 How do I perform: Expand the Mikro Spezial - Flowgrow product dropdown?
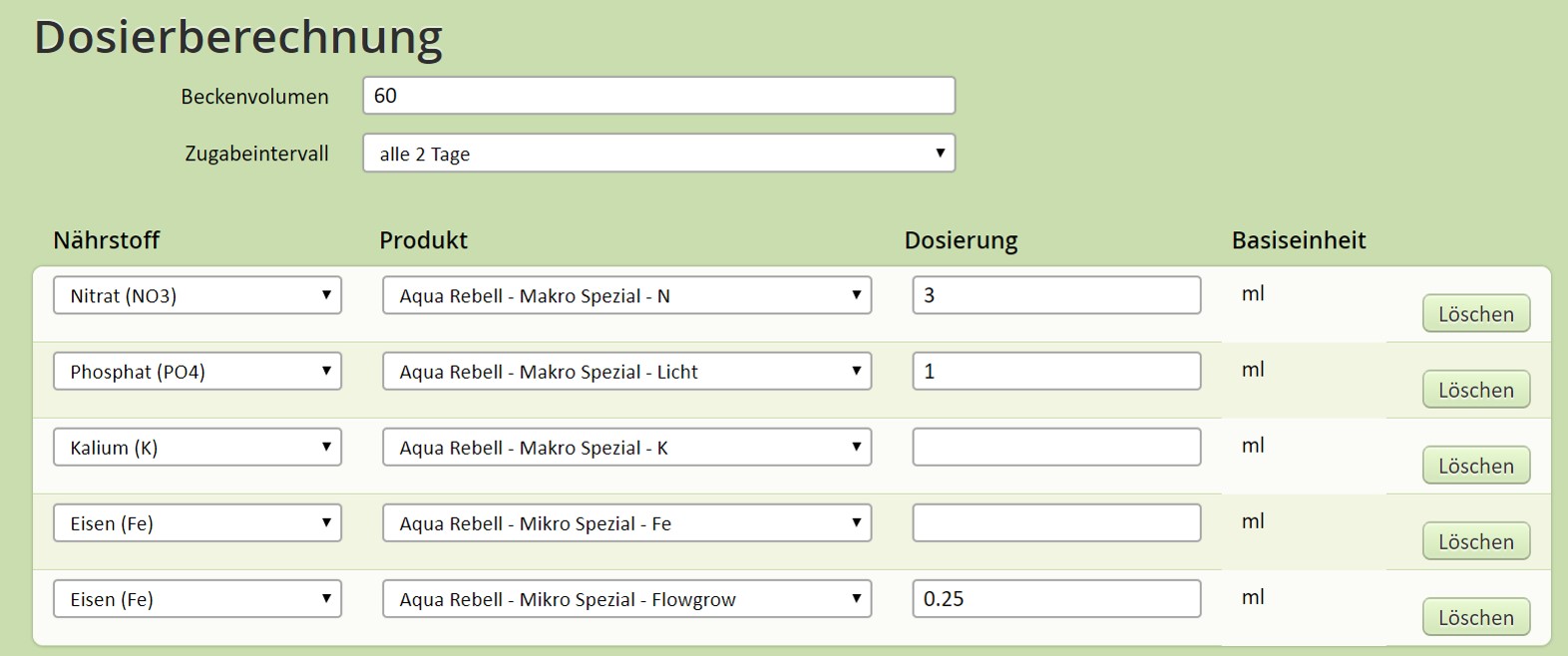coord(626,598)
